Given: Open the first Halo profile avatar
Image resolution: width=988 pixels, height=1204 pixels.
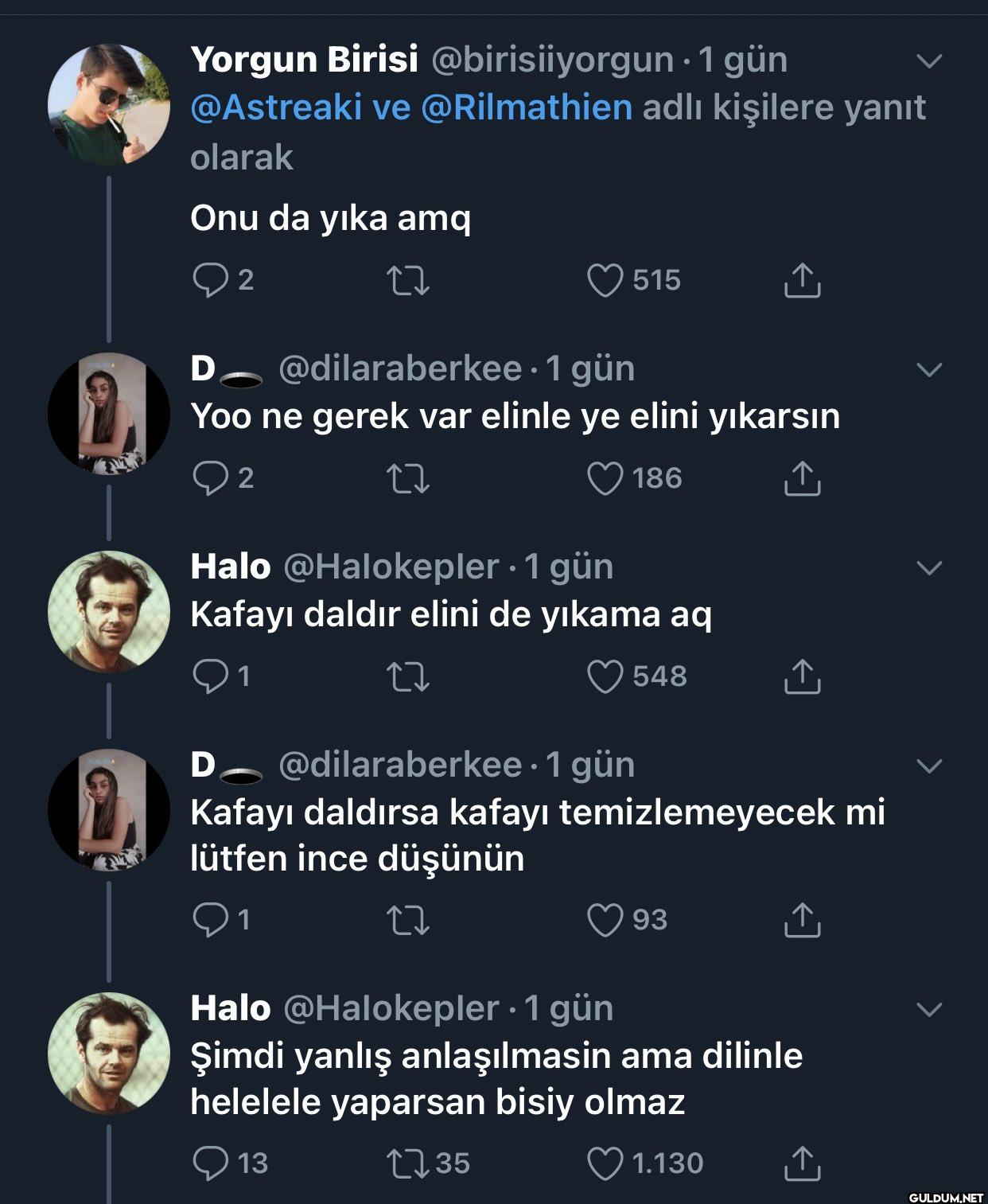Looking at the screenshot, I should [x=109, y=611].
